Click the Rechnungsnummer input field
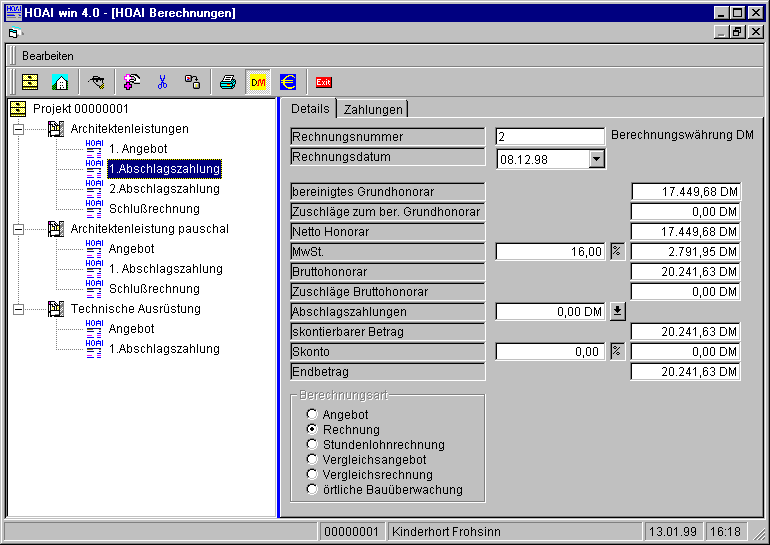Image resolution: width=770 pixels, height=545 pixels. point(549,136)
